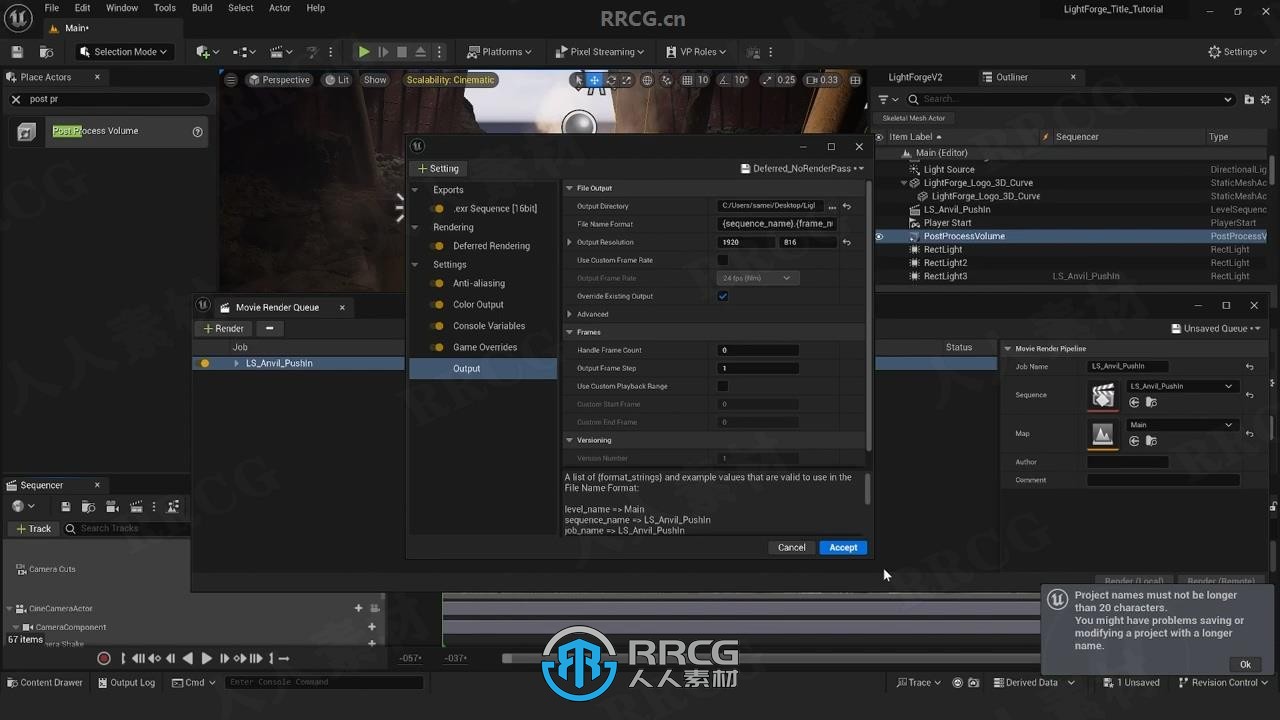Open the Actor menu
Screen dimensions: 1280x720
(280, 8)
